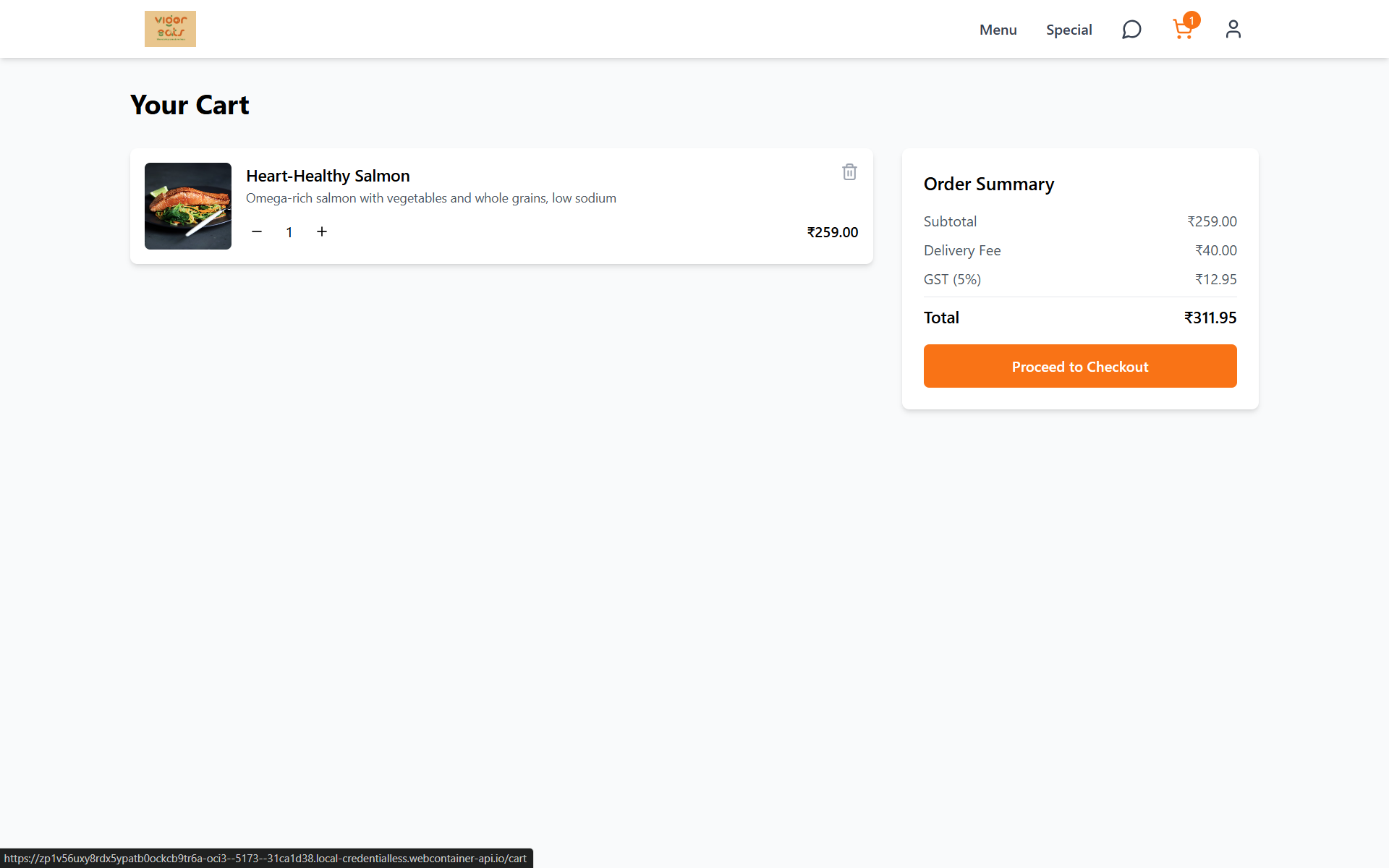Click the cart badge showing 1
This screenshot has width=1389, height=868.
(x=1192, y=20)
